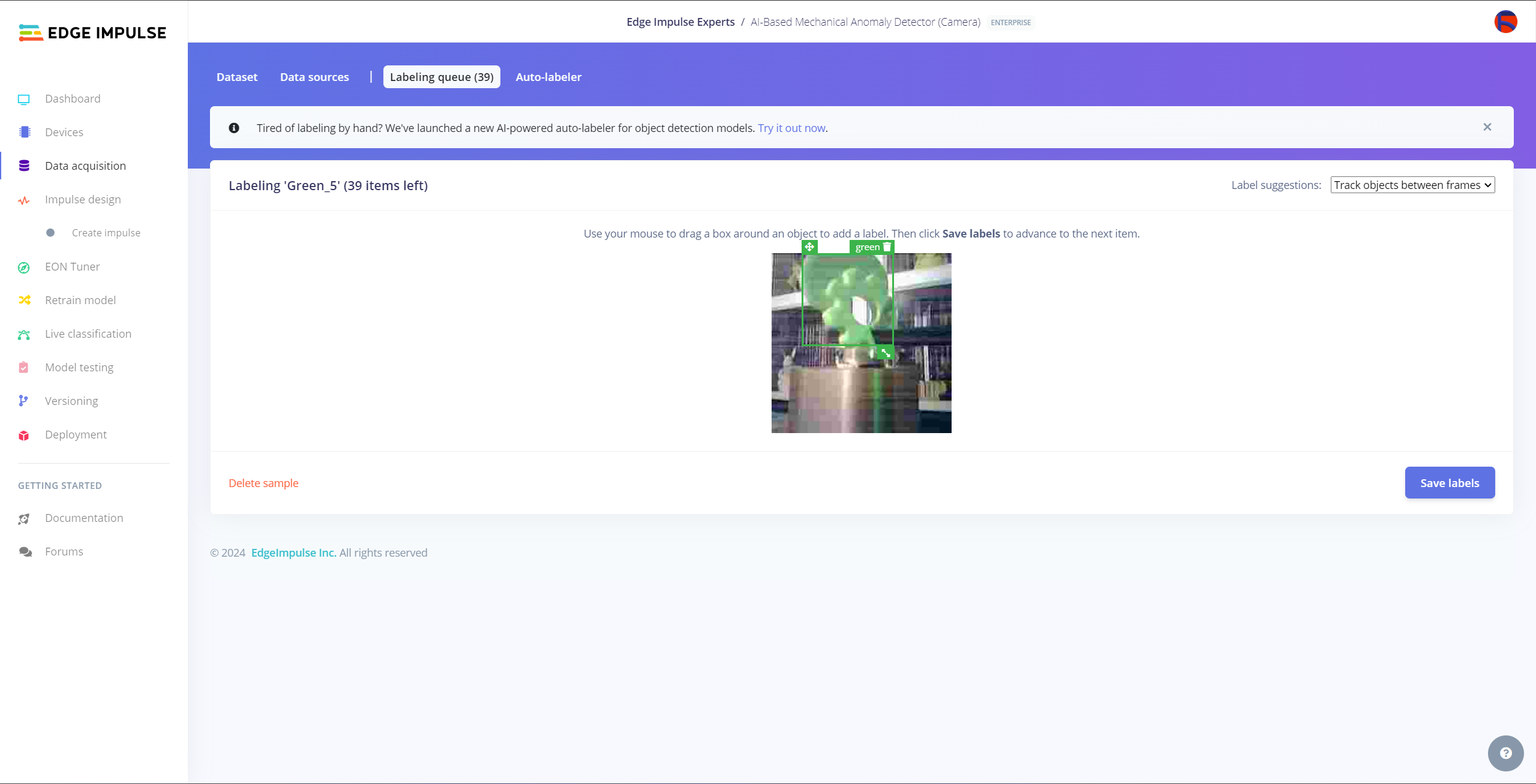This screenshot has height=784, width=1536.
Task: Switch to the Dataset tab
Action: (237, 77)
